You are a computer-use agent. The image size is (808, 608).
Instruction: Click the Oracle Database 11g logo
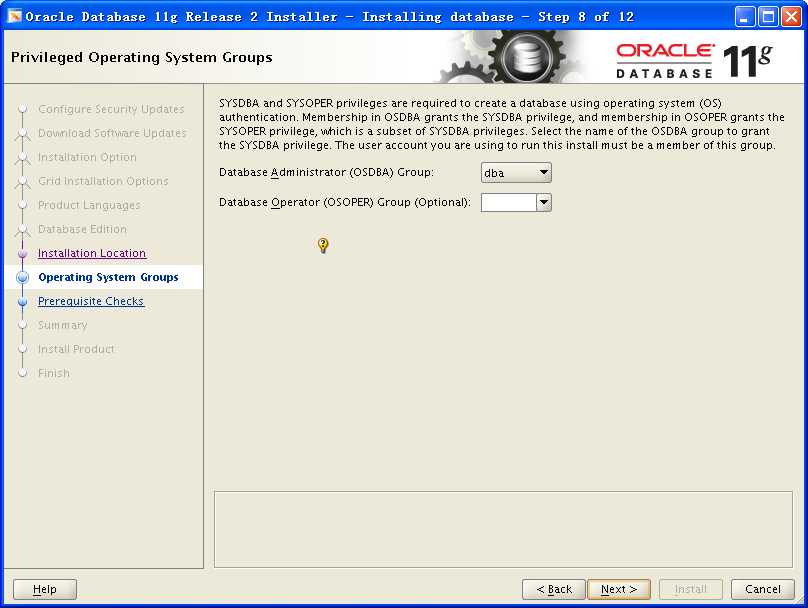tap(694, 61)
